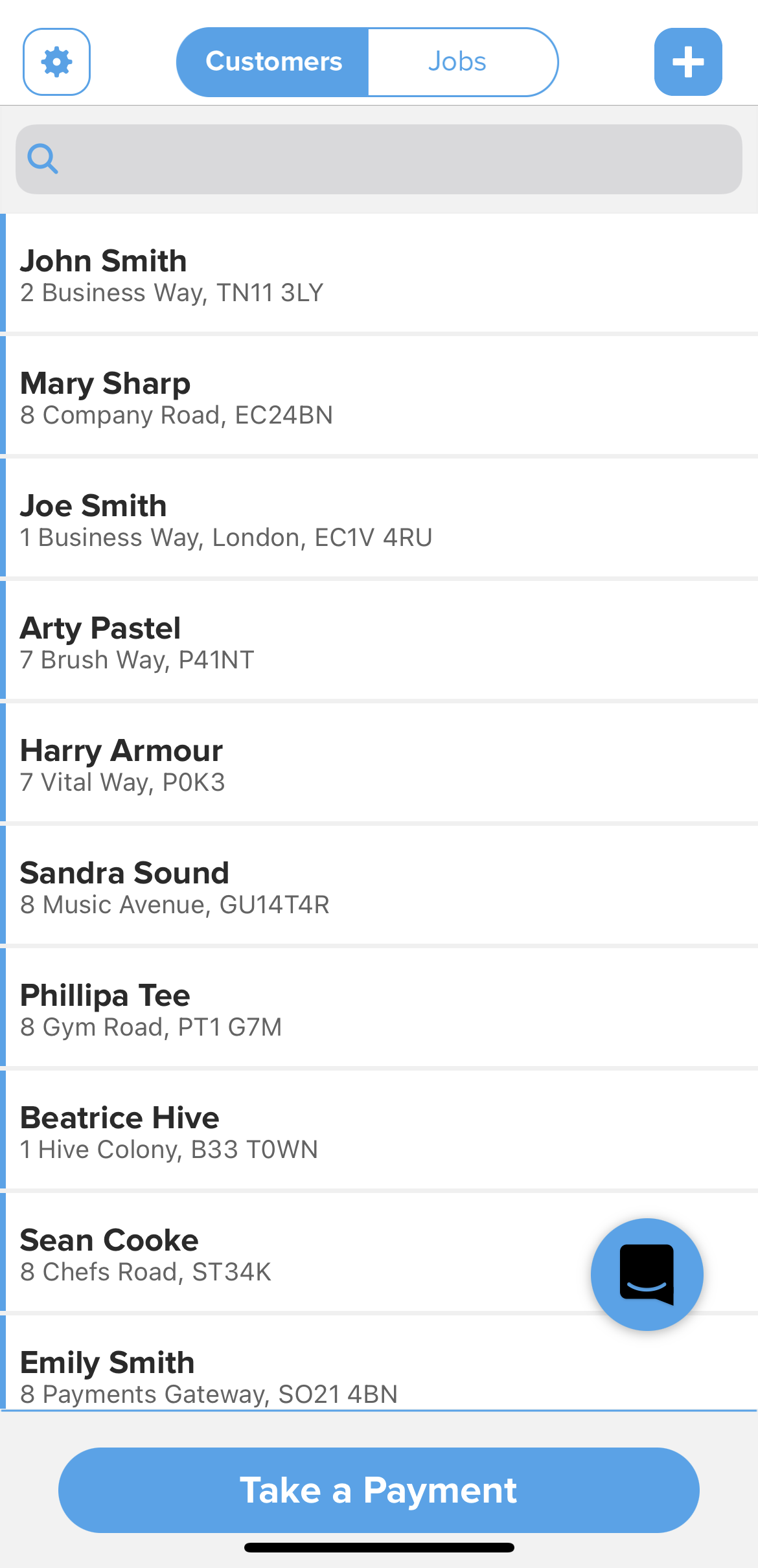Open the chat support bubble
758x1568 pixels.
[x=647, y=1273]
